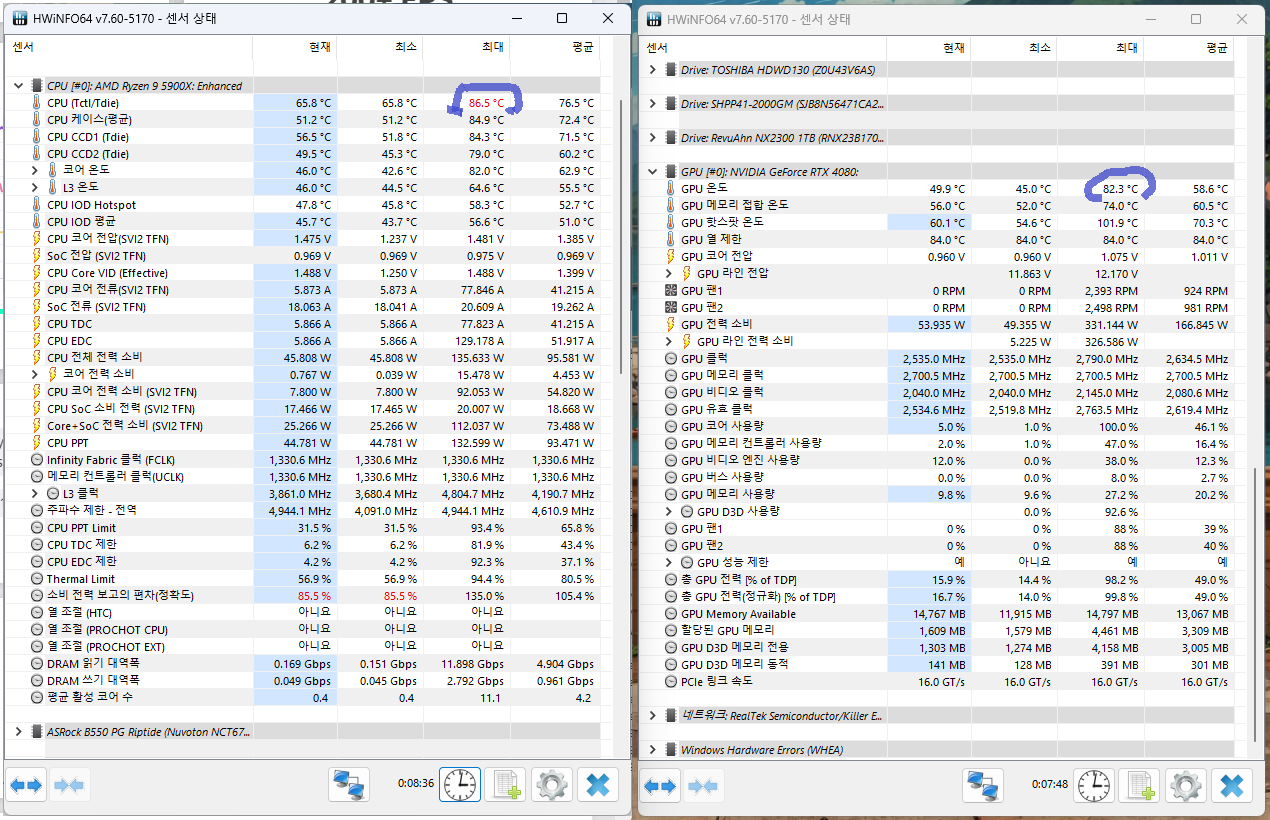
Task: Open settings gear in right GPU window
Action: (1185, 787)
